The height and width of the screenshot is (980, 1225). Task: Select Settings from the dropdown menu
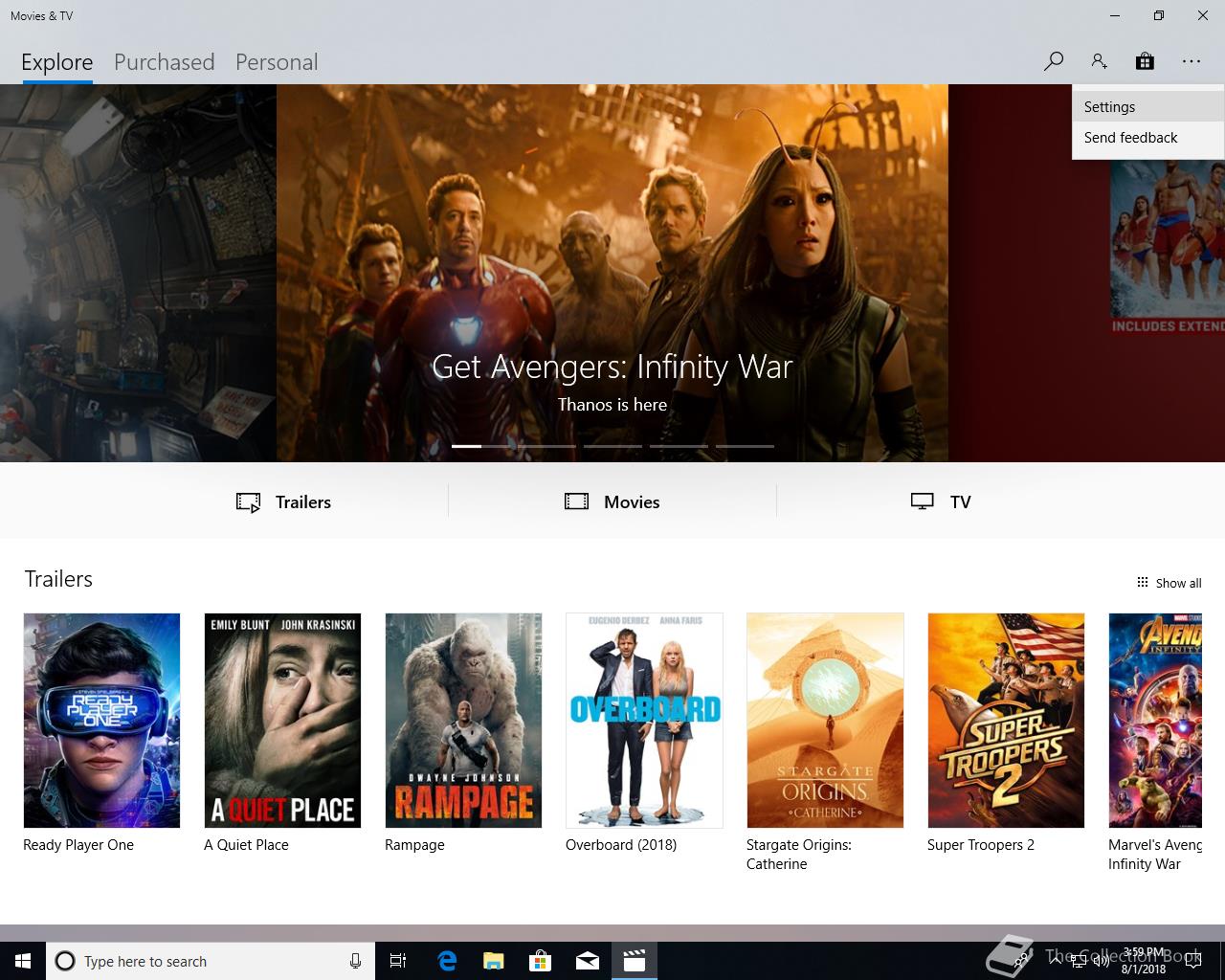tap(1147, 107)
